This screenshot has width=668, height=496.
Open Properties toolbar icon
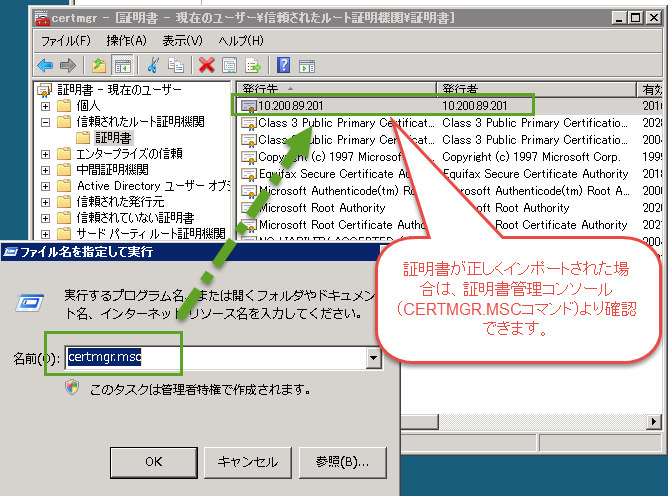pyautogui.click(x=230, y=66)
